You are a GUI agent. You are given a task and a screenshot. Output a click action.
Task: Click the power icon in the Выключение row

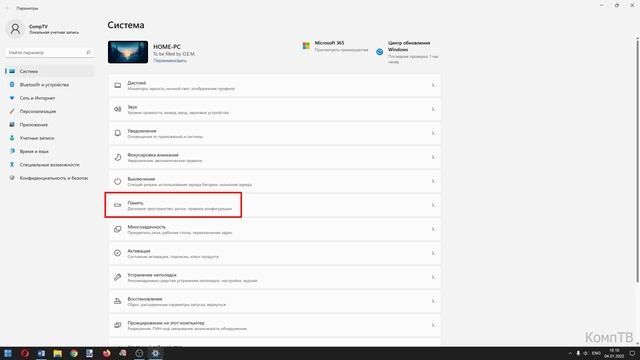click(x=118, y=181)
